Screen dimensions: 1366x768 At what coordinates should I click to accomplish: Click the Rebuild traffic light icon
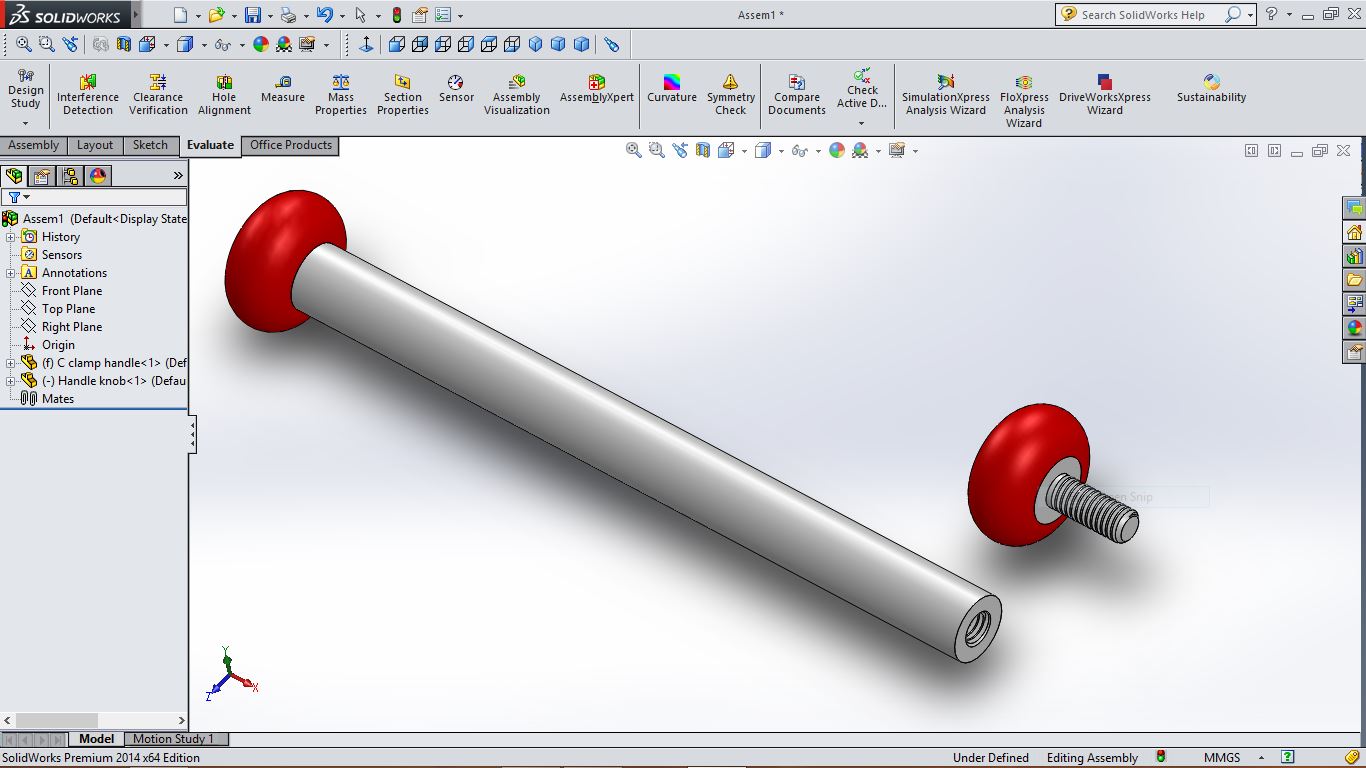coord(397,15)
